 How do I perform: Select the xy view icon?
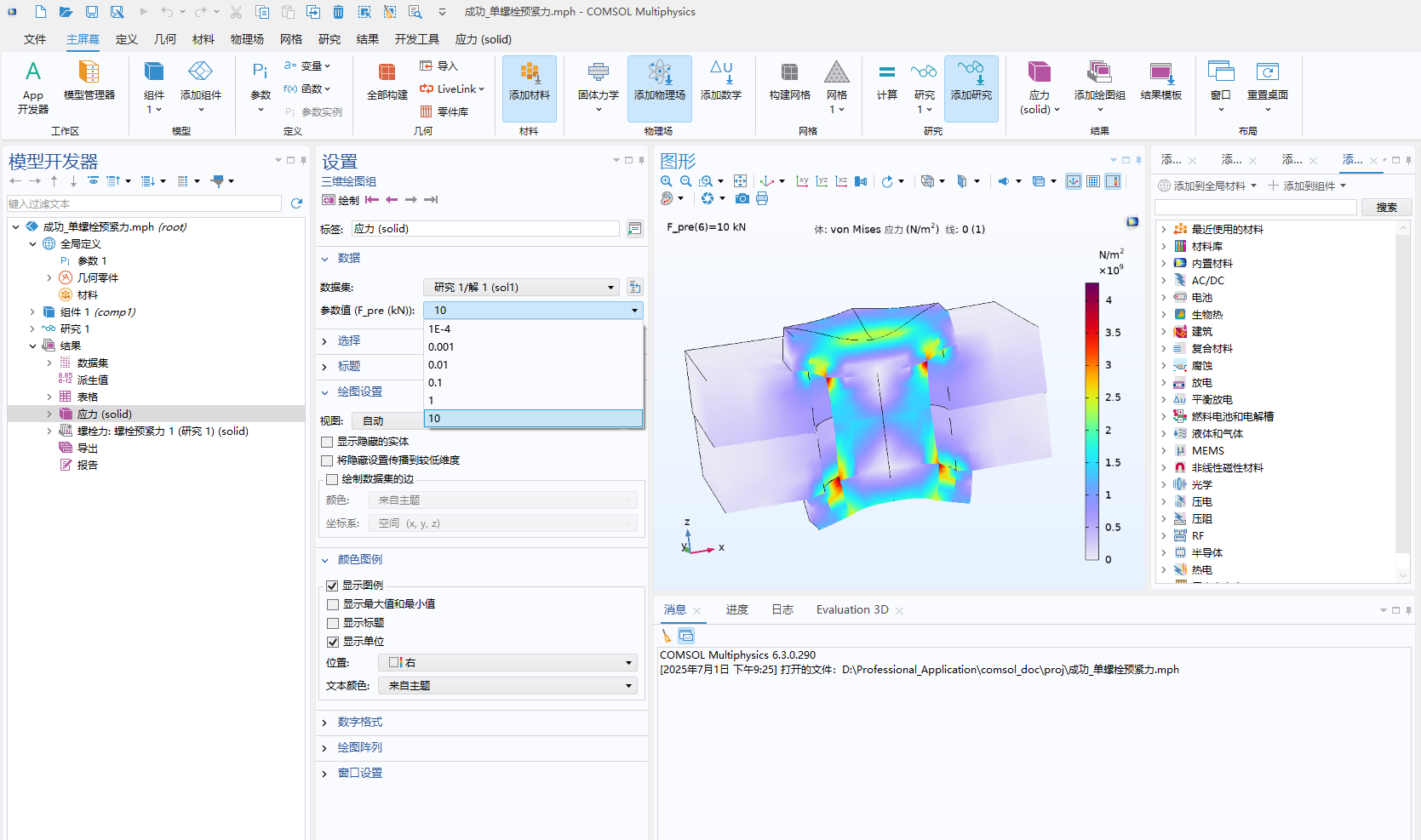[x=802, y=181]
